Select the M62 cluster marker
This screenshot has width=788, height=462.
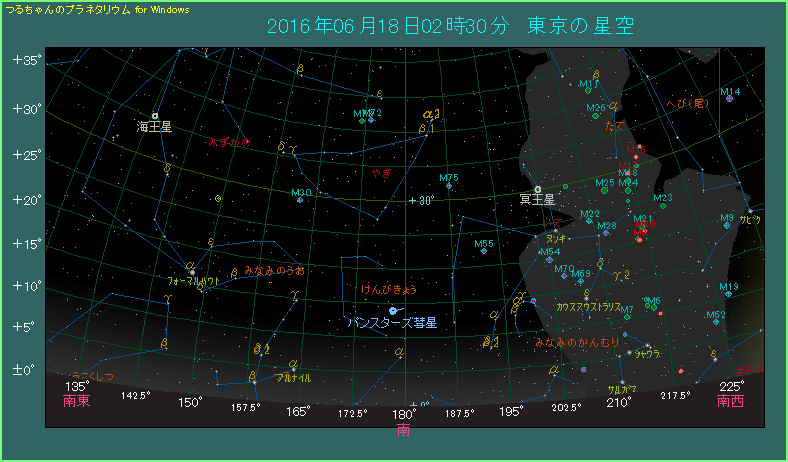(x=716, y=322)
